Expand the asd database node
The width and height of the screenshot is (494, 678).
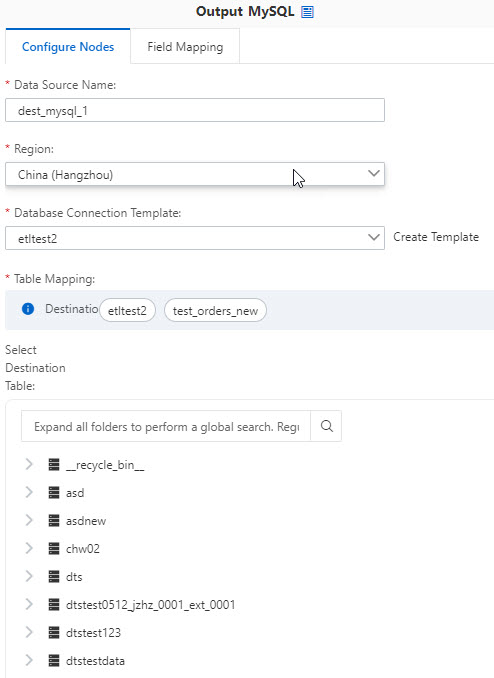click(x=29, y=493)
